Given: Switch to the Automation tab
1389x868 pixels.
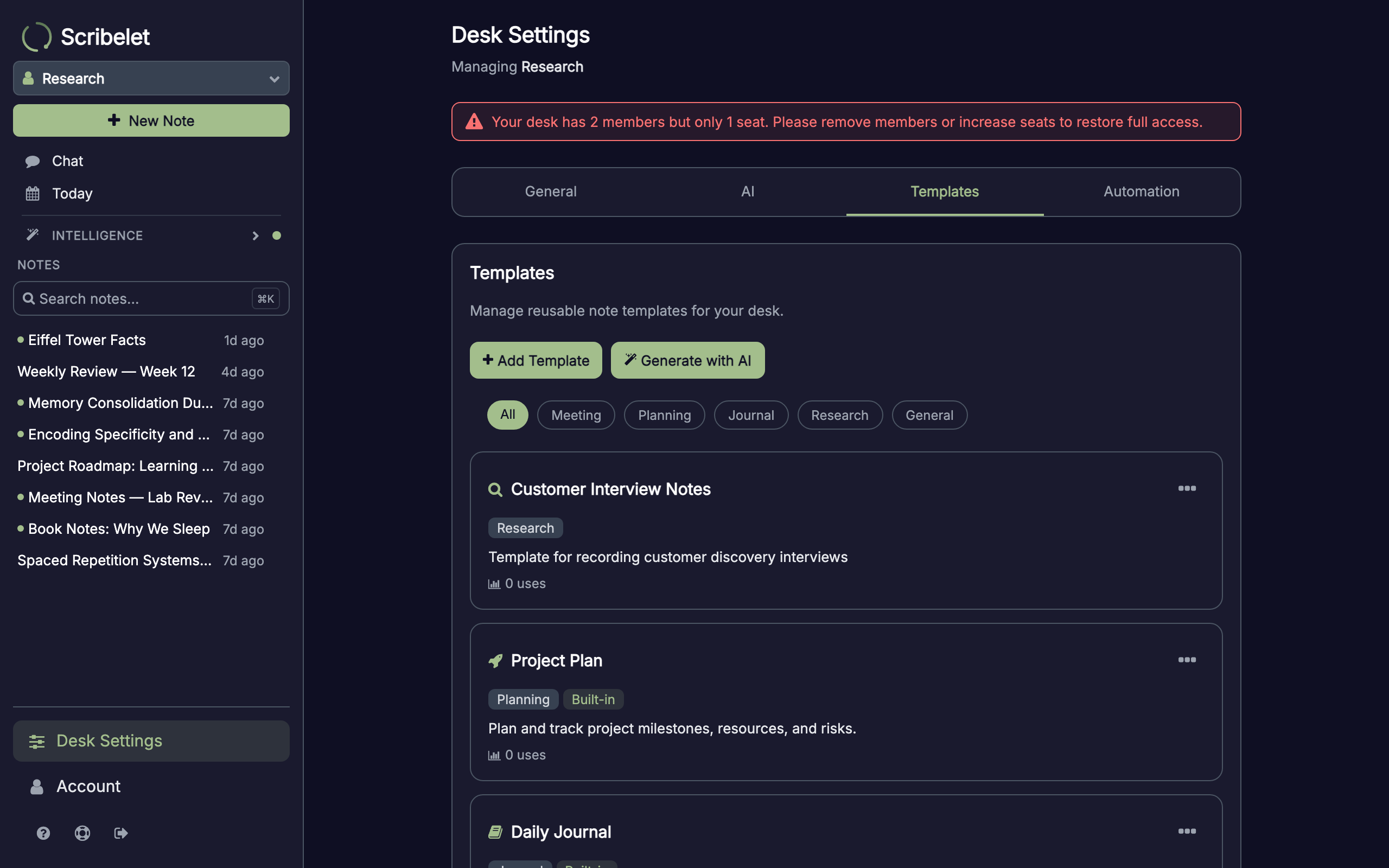Looking at the screenshot, I should (1141, 192).
